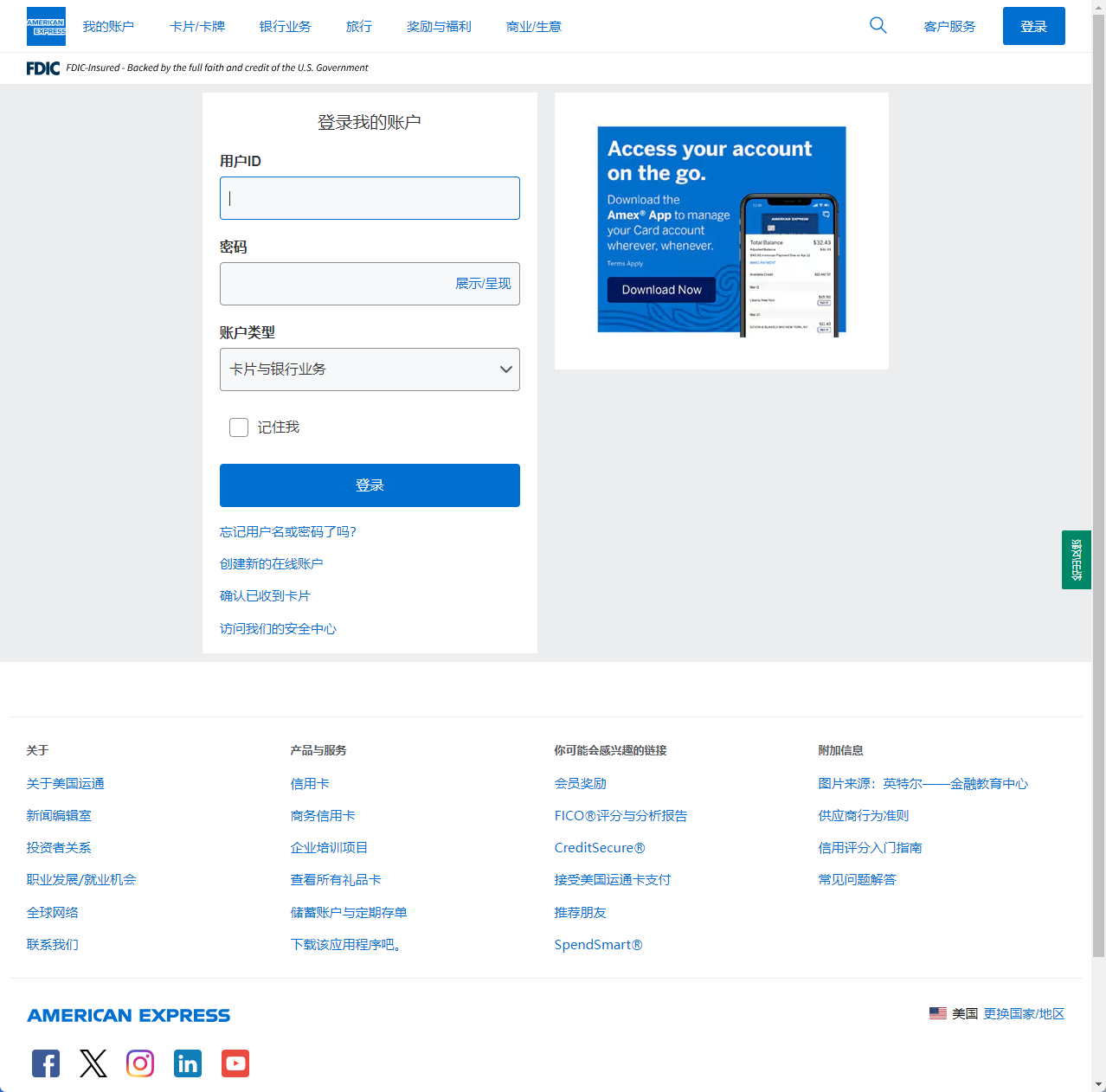1106x1092 pixels.
Task: Open the 我的账户 navigation menu
Action: [108, 27]
